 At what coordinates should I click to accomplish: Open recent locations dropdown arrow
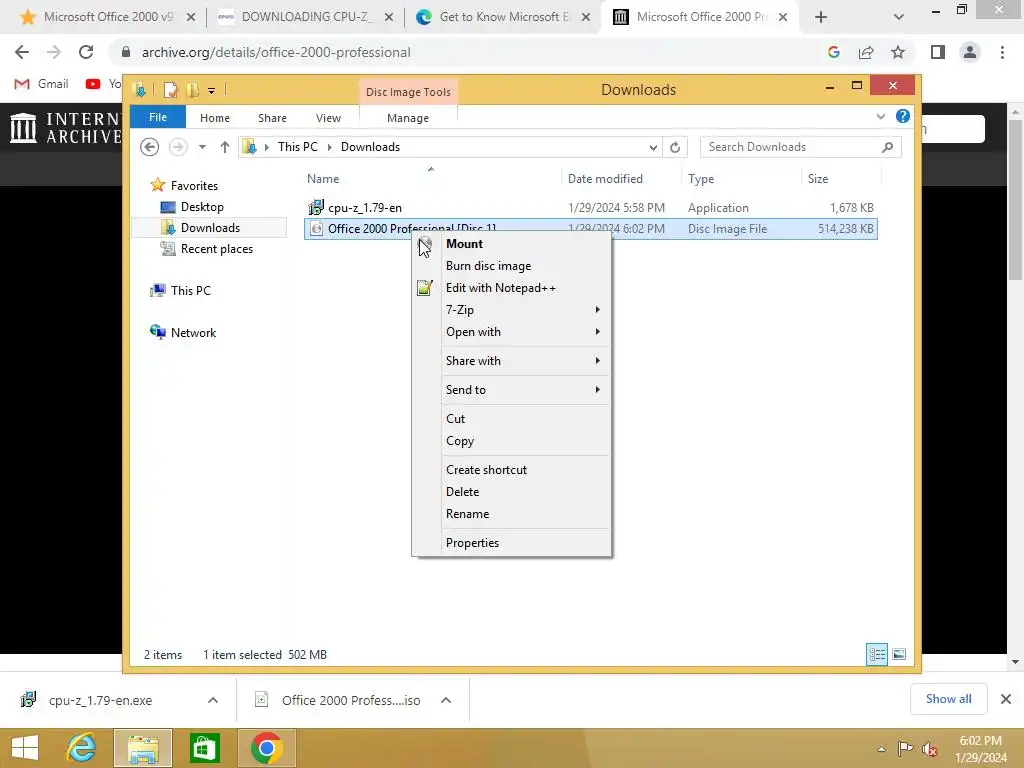202,147
